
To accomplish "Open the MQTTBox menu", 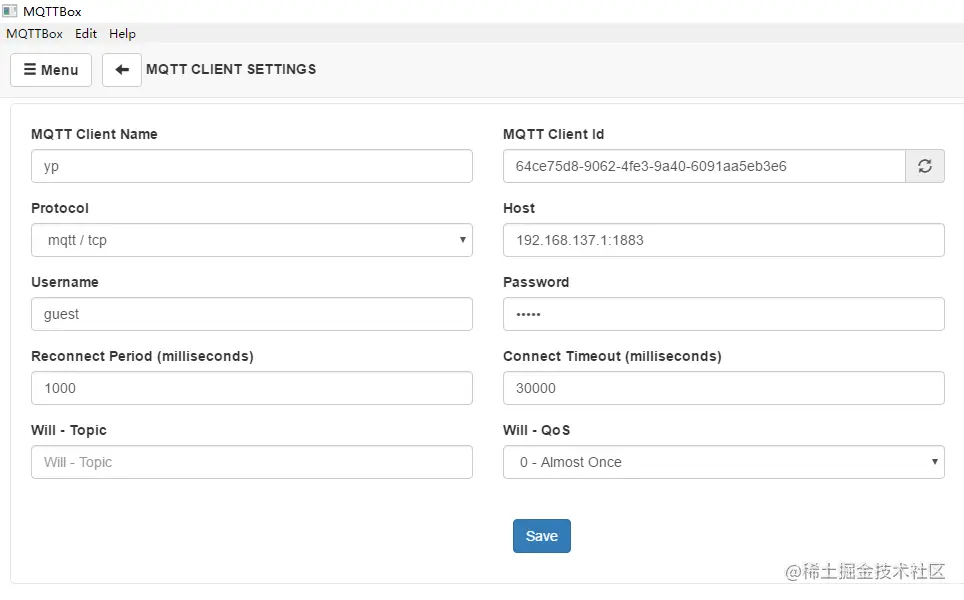I will coord(34,34).
